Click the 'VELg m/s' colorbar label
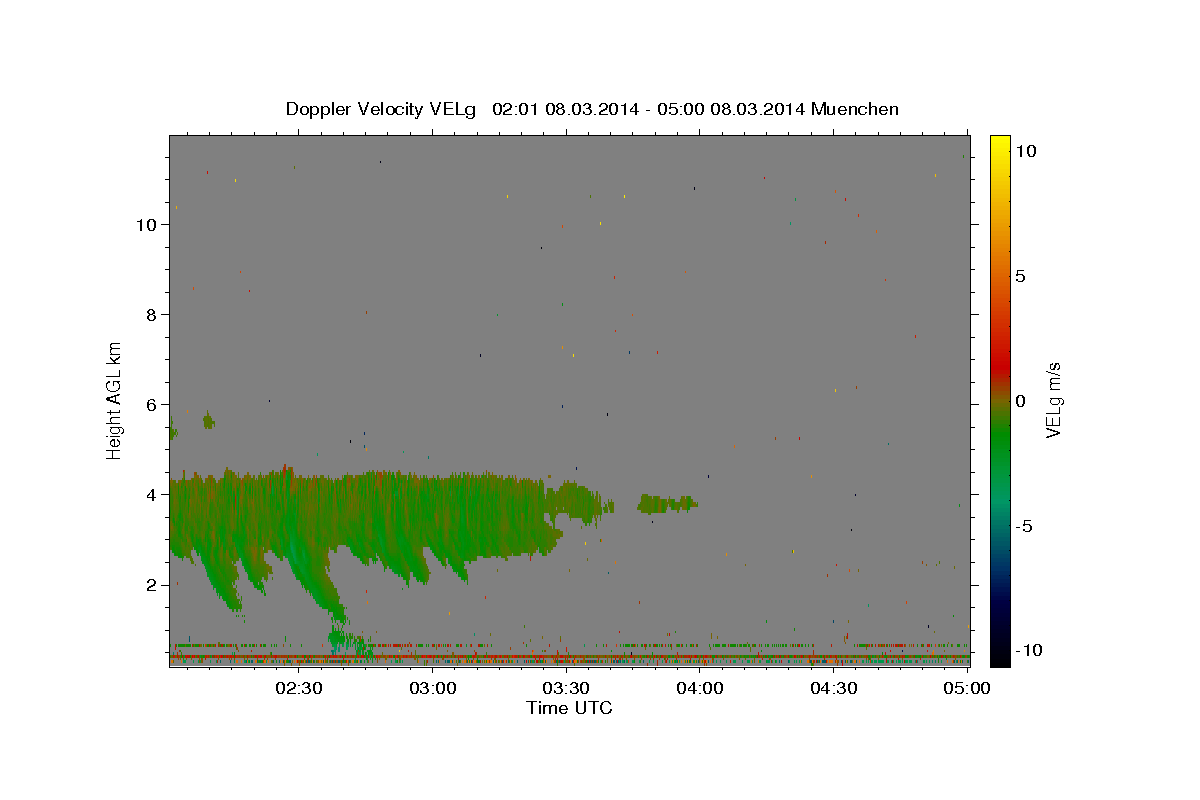The image size is (1200, 800). [x=1053, y=400]
